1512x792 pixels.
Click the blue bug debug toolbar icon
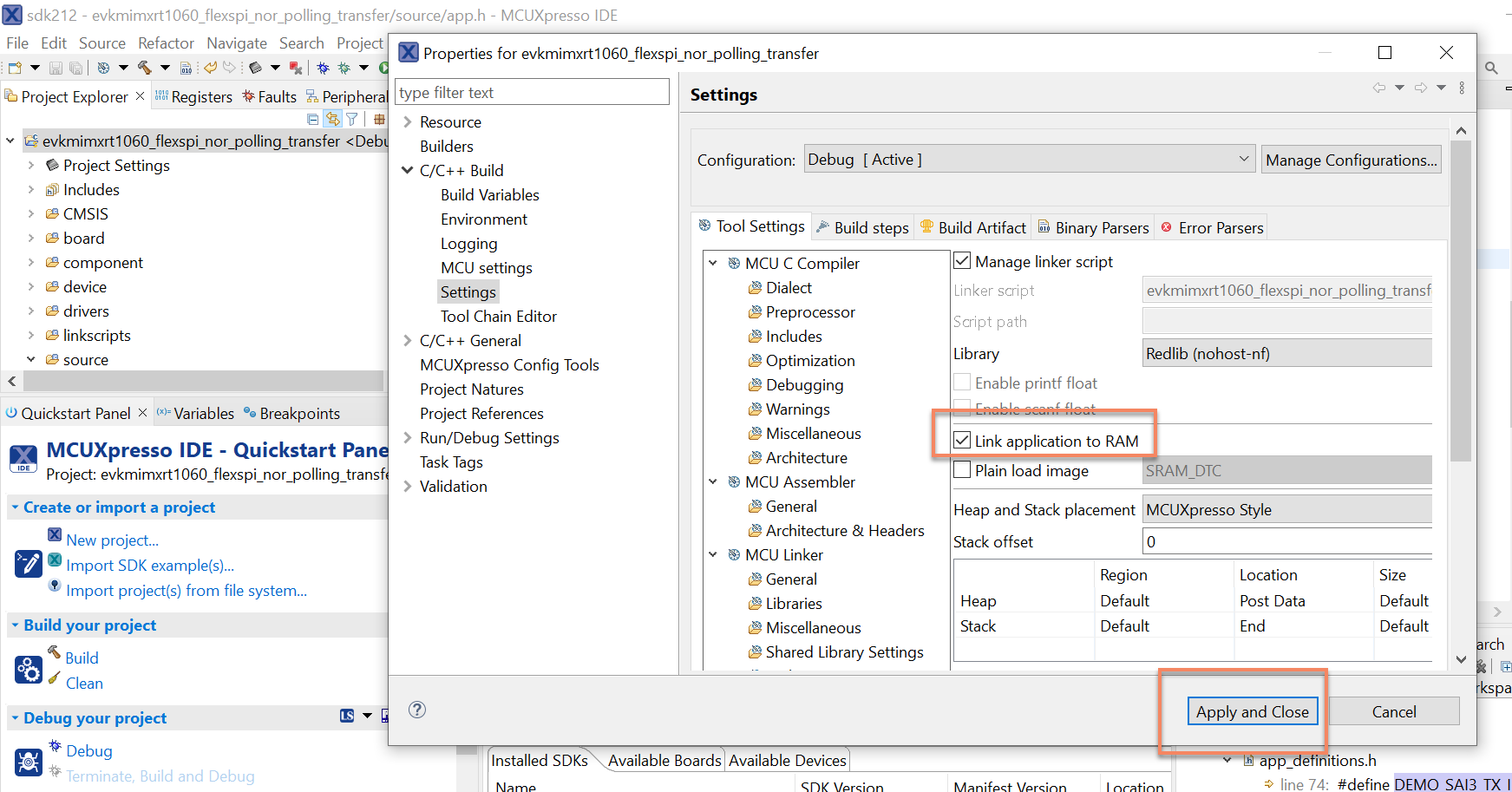coord(324,67)
